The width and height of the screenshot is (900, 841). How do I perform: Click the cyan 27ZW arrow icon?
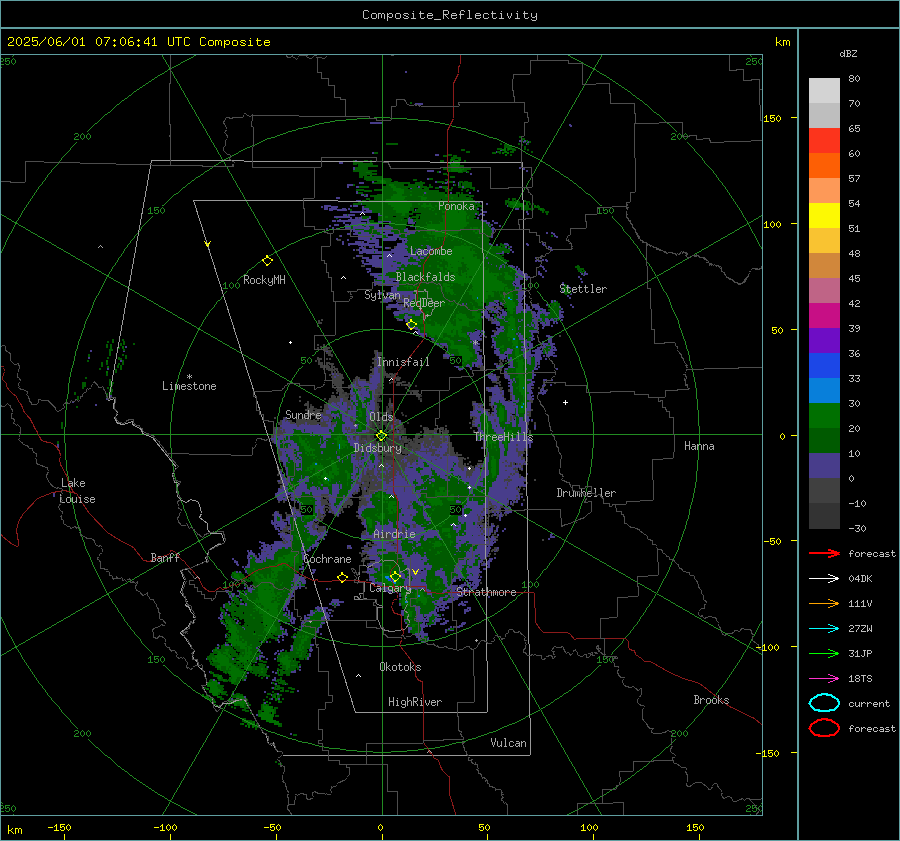pyautogui.click(x=824, y=629)
